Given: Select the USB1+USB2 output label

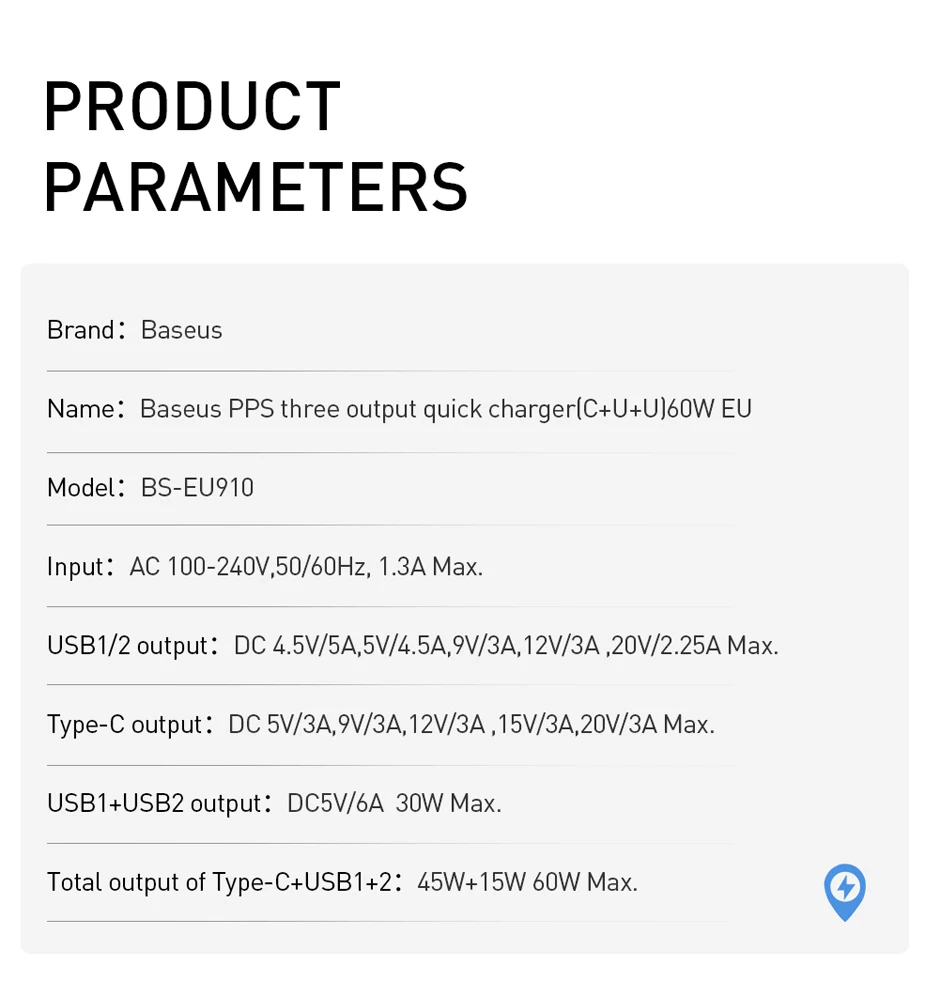Looking at the screenshot, I should pos(154,803).
